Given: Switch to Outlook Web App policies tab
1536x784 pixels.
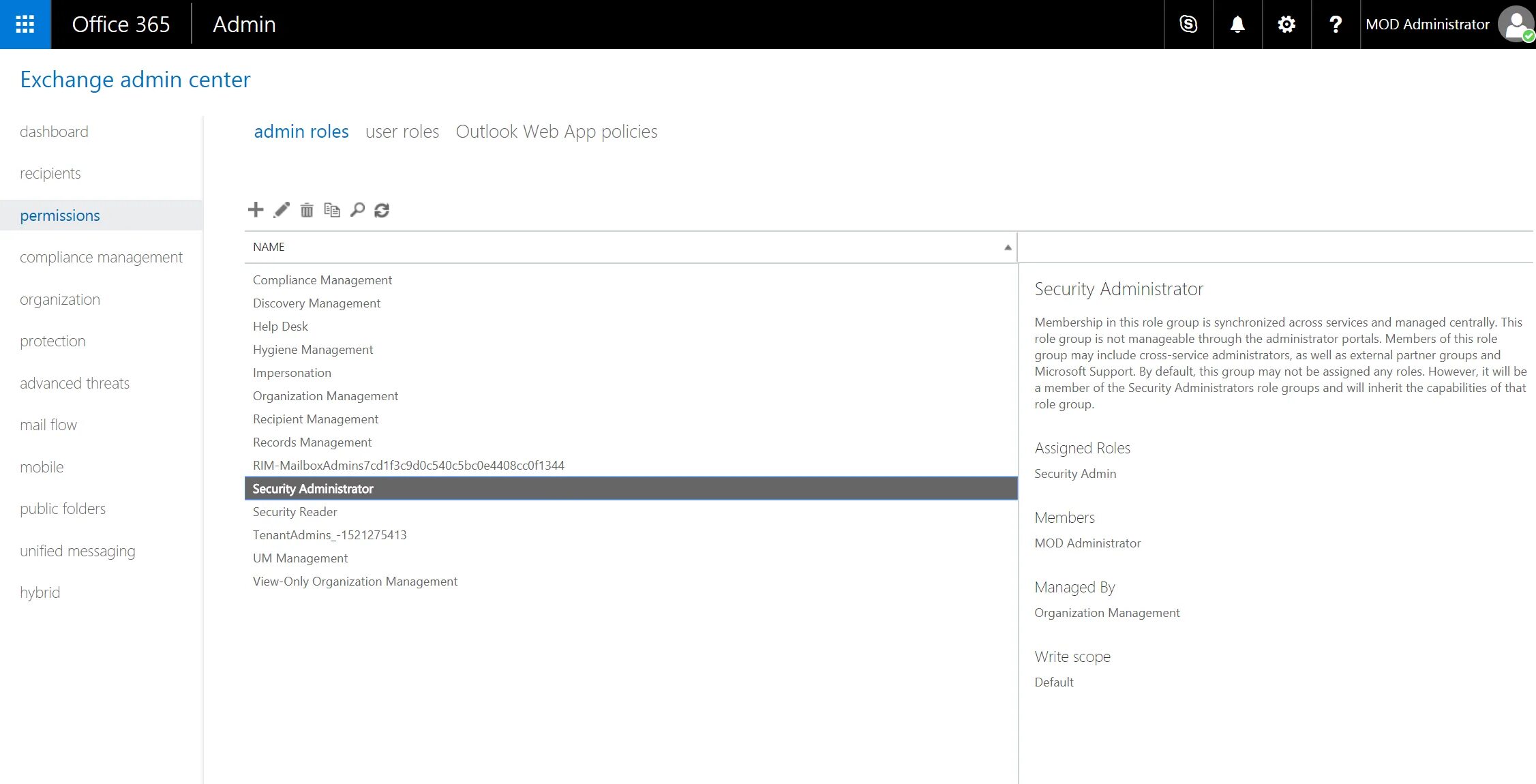Looking at the screenshot, I should click(x=556, y=132).
